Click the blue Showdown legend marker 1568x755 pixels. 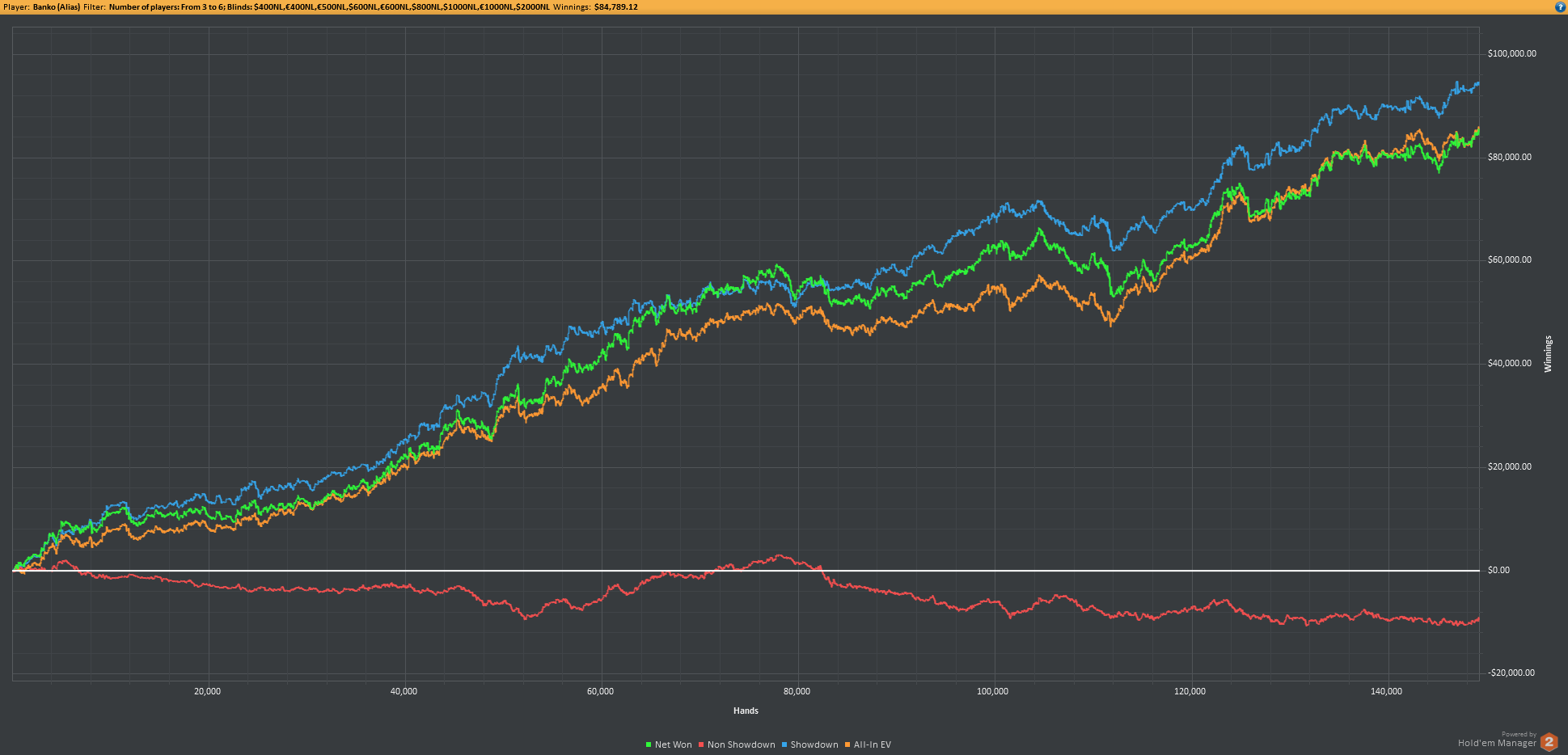tap(784, 744)
